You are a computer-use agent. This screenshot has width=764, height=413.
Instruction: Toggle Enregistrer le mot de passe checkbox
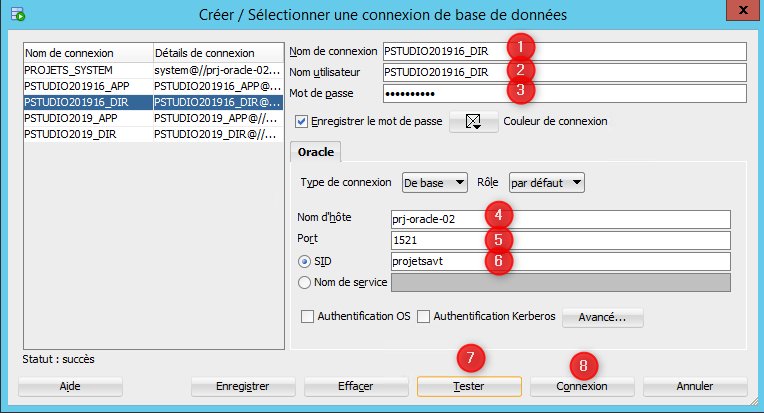point(302,122)
